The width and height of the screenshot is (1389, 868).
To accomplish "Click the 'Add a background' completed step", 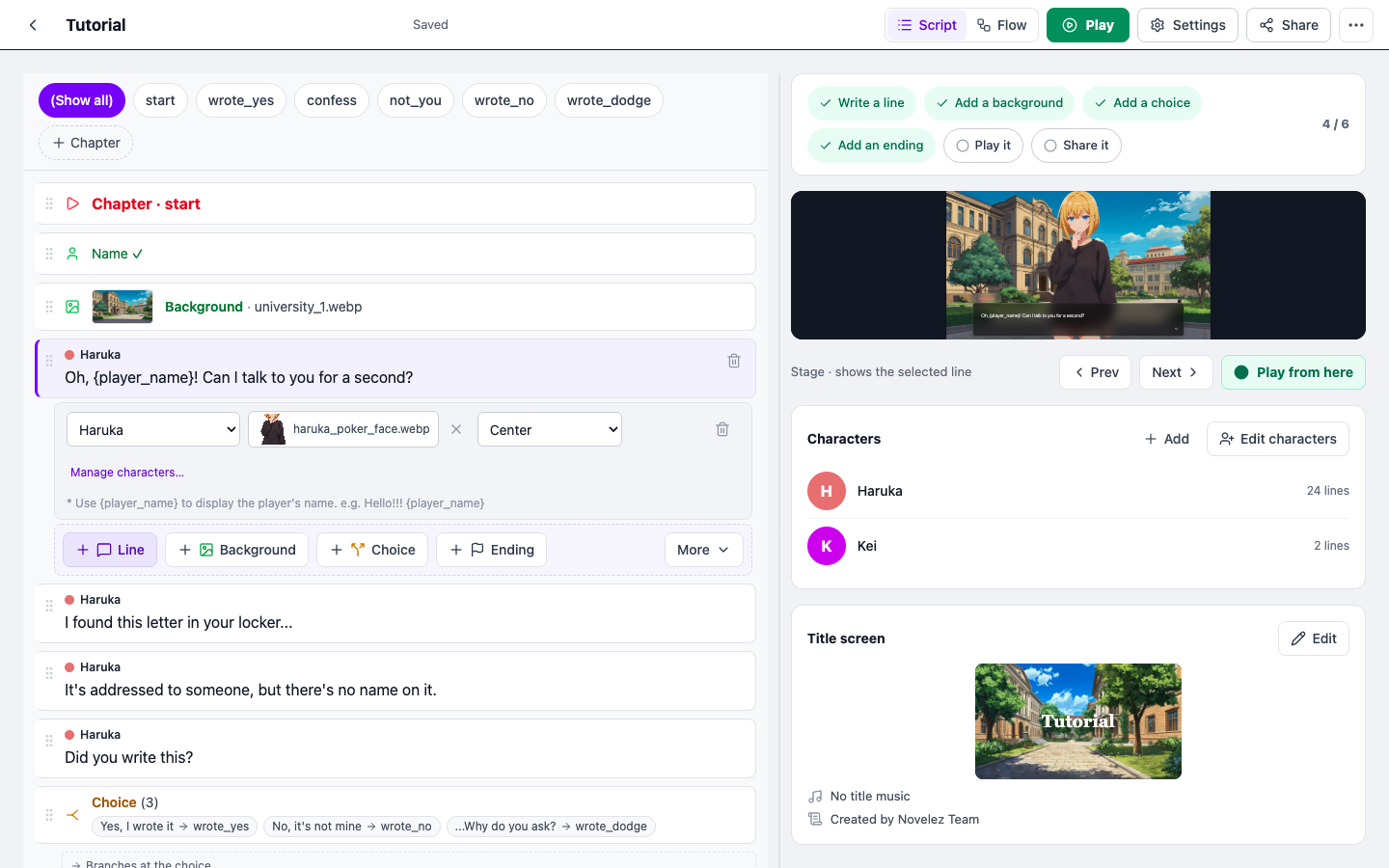I will click(x=999, y=103).
